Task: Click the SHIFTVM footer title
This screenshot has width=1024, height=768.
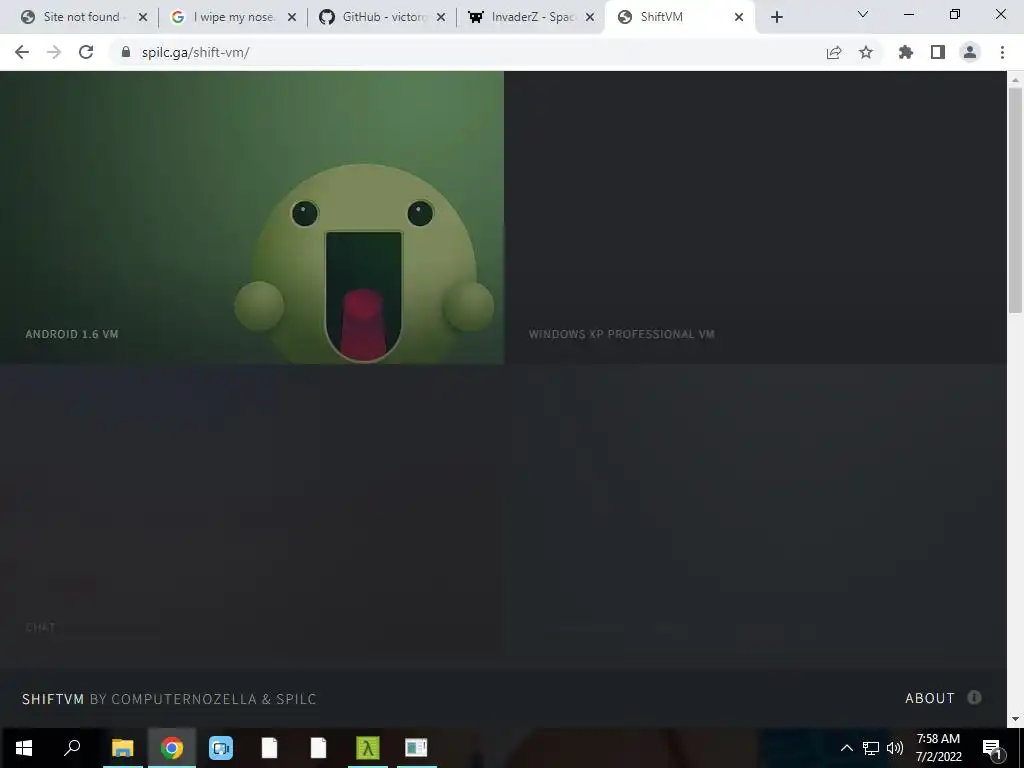Action: coord(53,699)
